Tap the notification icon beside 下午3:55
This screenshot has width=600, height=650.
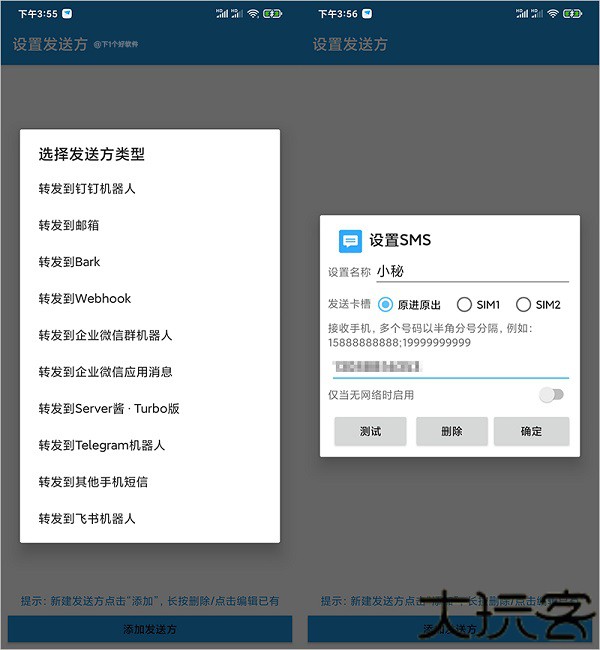[67, 14]
